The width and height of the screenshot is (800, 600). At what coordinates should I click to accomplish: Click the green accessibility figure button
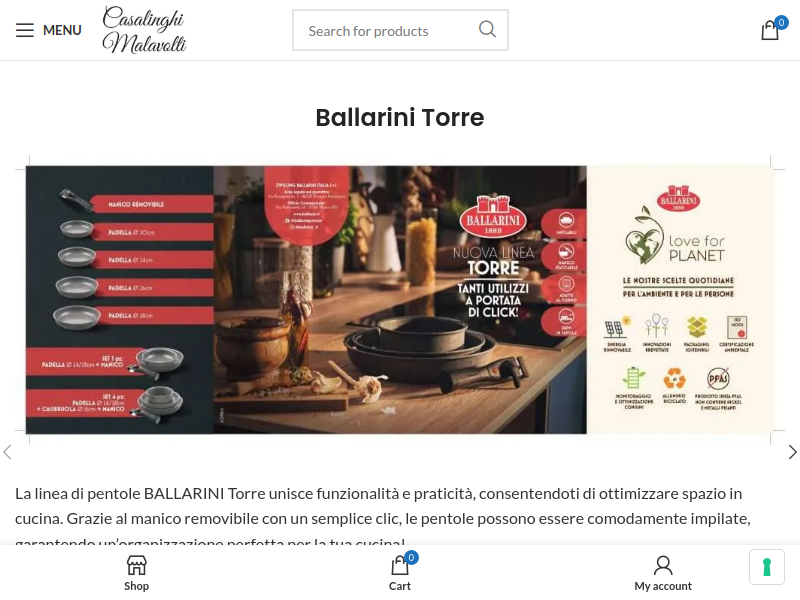coord(766,567)
